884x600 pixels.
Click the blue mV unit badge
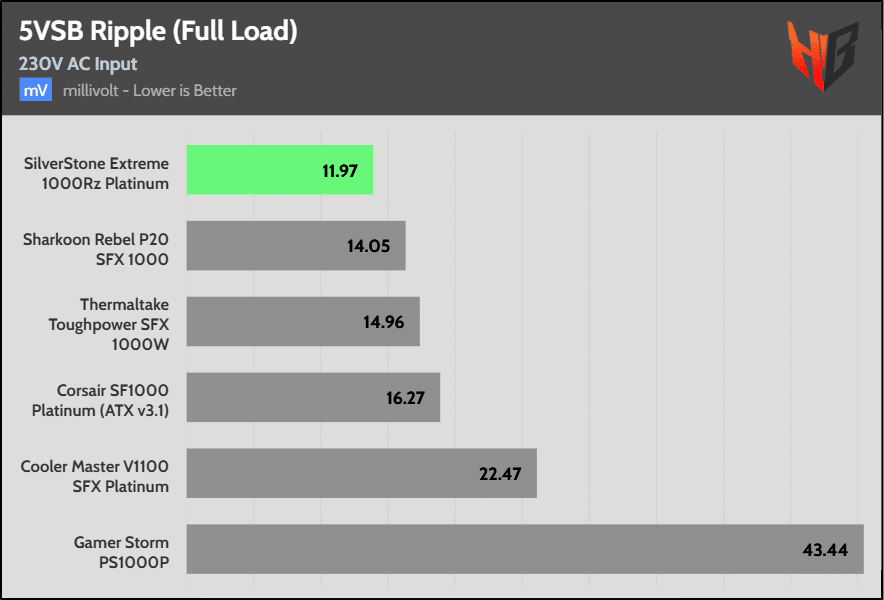pyautogui.click(x=36, y=90)
